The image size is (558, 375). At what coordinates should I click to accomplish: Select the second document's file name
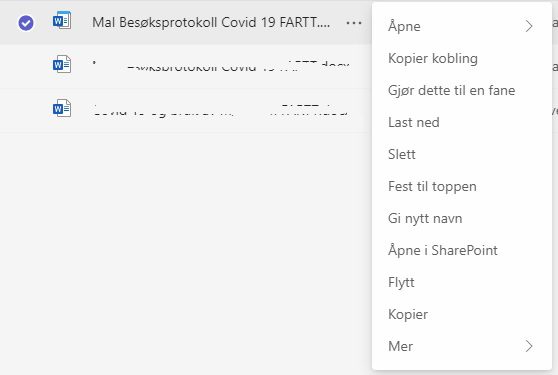tap(221, 65)
